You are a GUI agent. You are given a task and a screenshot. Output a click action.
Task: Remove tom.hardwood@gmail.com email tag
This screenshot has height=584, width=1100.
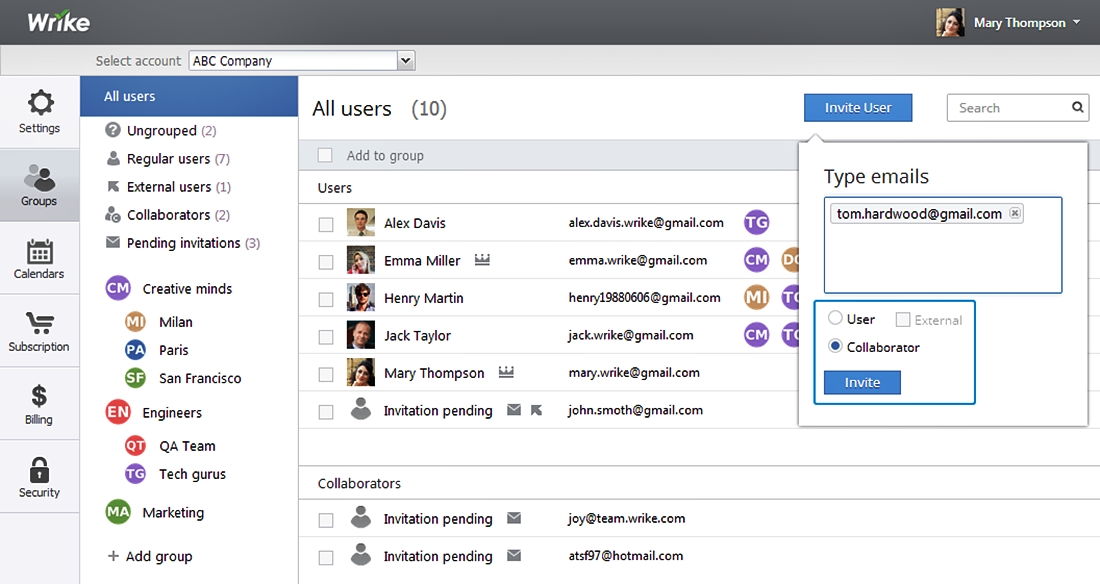pyautogui.click(x=1015, y=214)
